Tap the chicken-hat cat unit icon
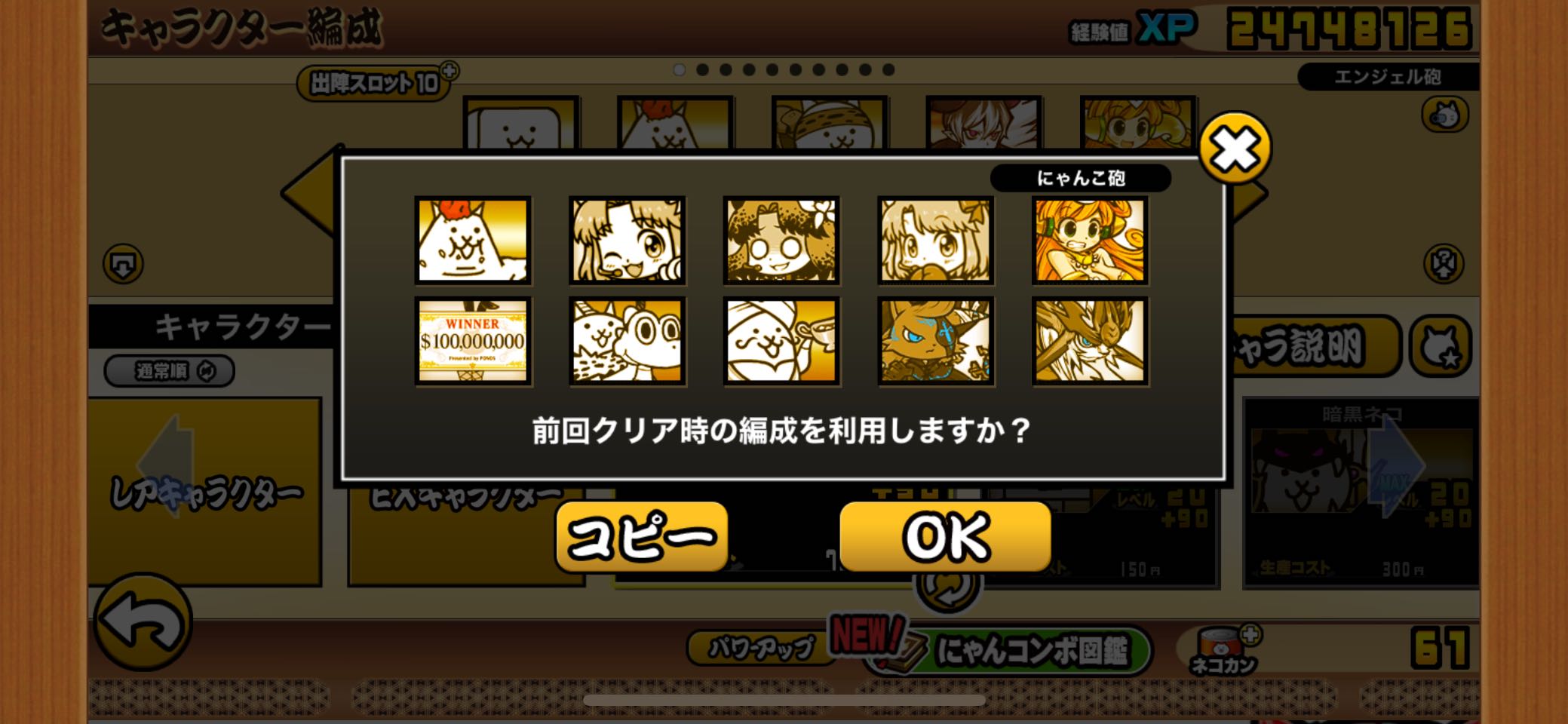This screenshot has height=724, width=1568. 473,241
